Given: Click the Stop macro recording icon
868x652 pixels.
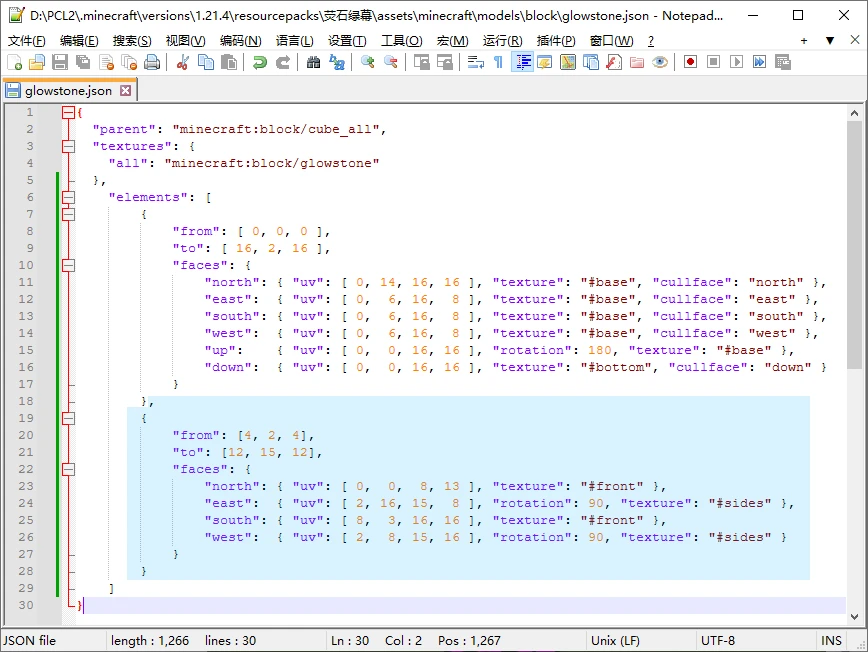Looking at the screenshot, I should tap(714, 62).
